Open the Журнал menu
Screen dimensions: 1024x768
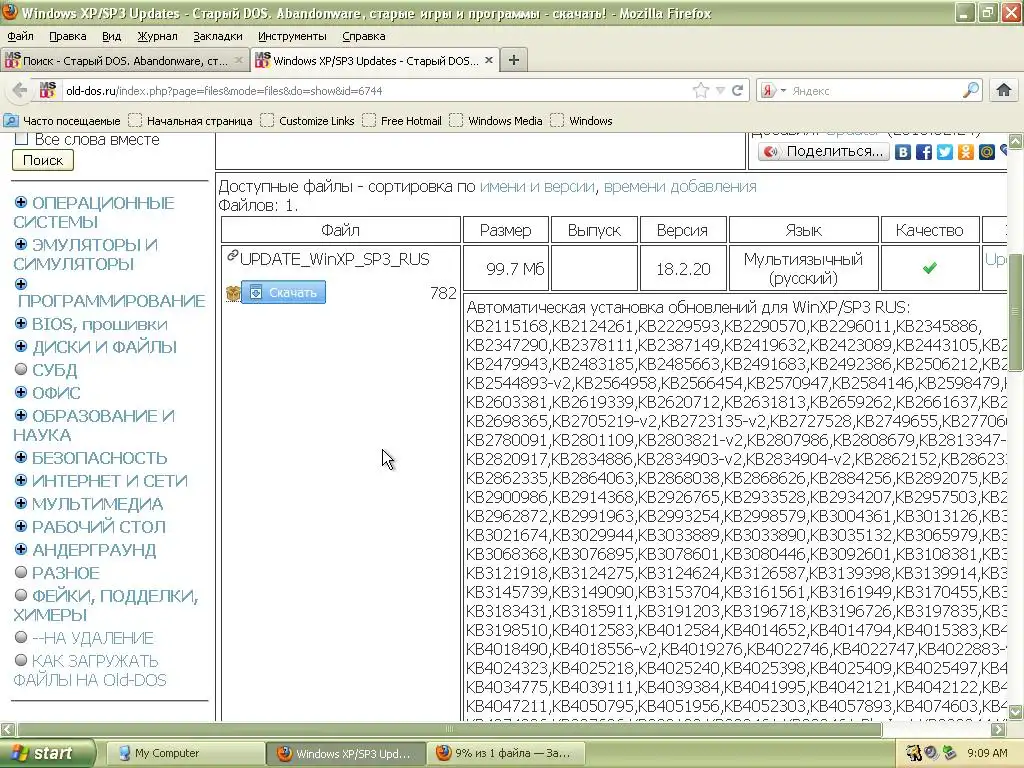[157, 36]
